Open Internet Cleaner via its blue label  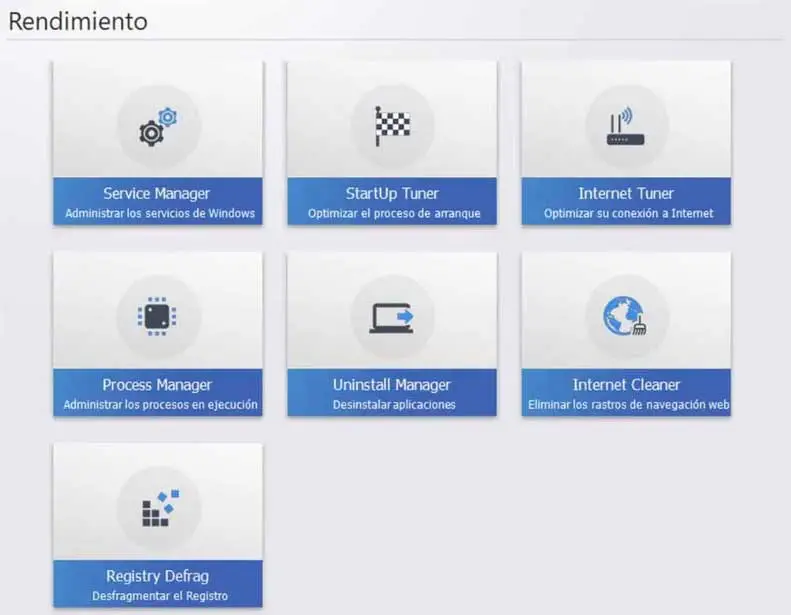tap(626, 393)
